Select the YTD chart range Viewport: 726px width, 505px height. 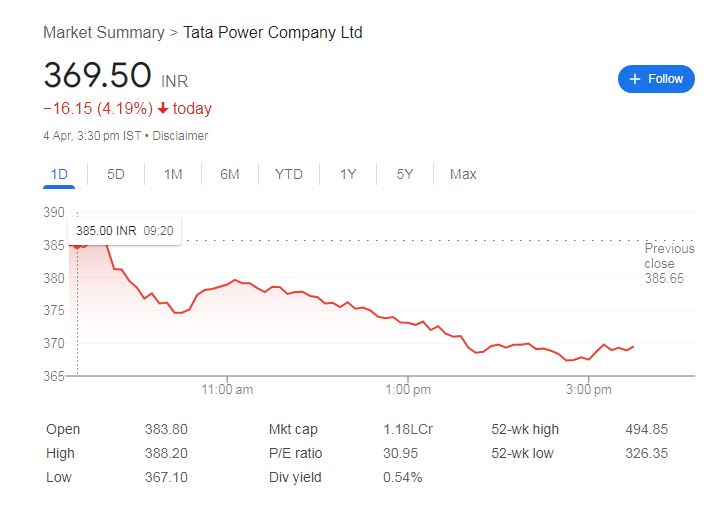(288, 174)
